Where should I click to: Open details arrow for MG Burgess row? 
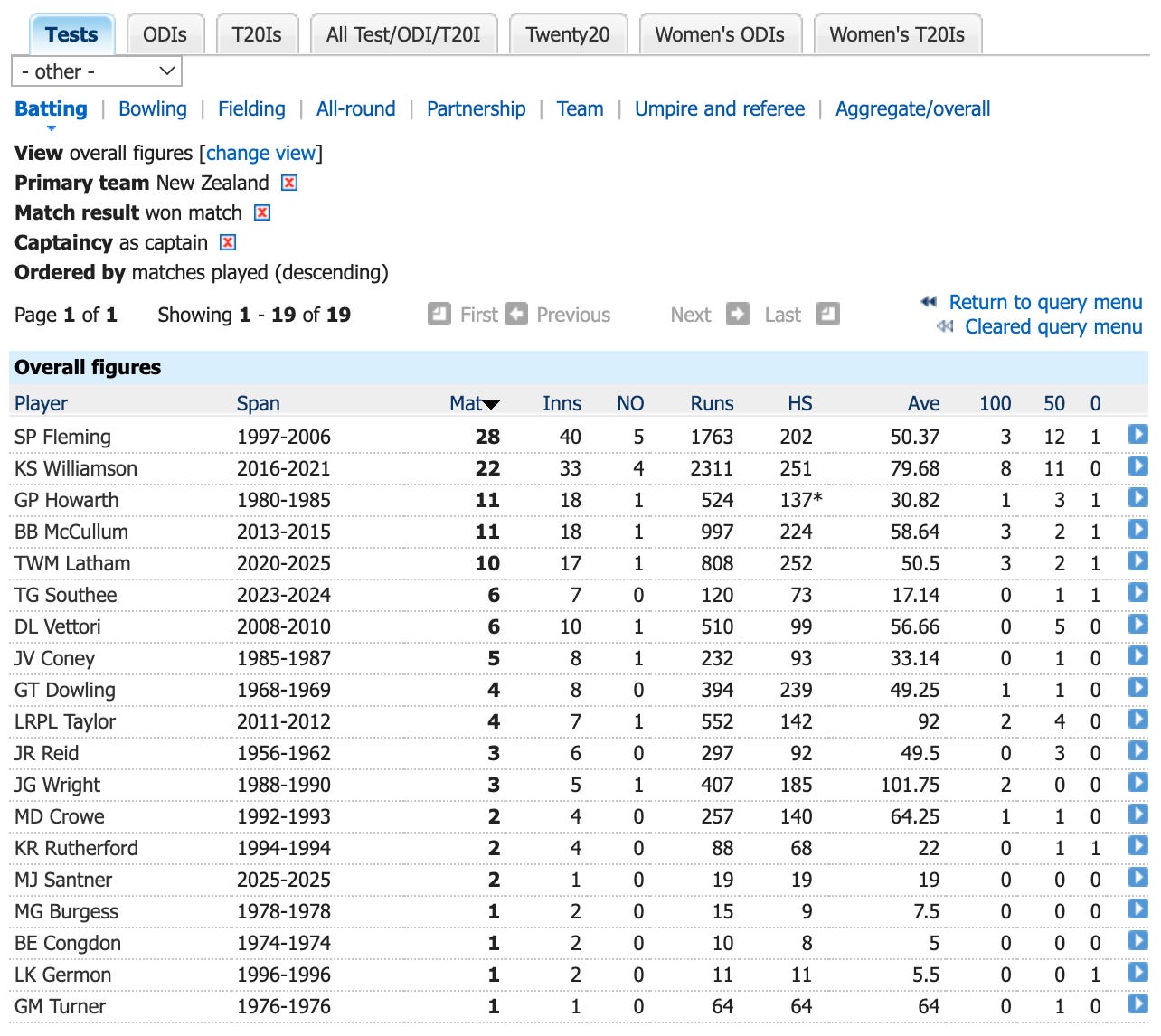pyautogui.click(x=1138, y=909)
